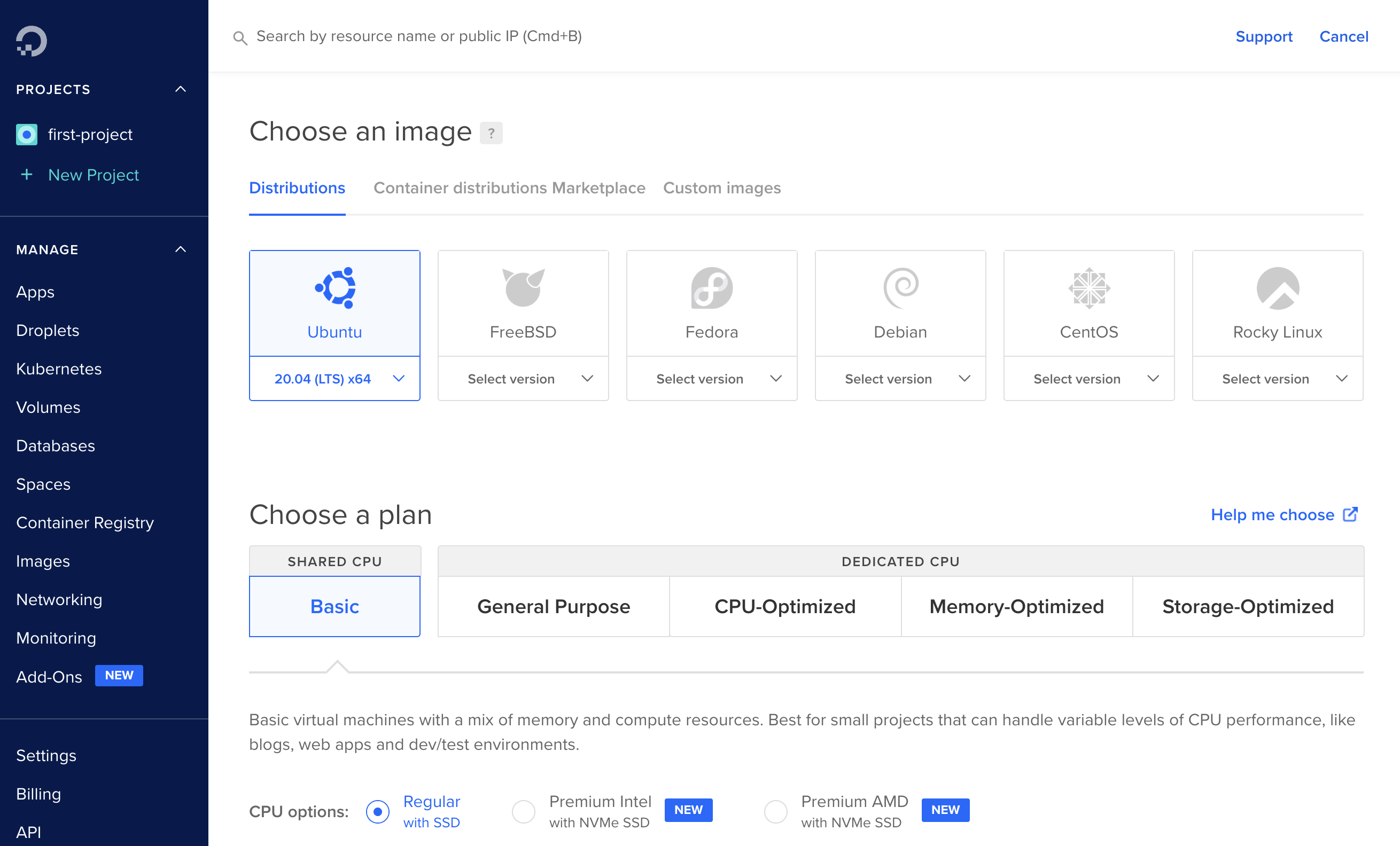Select the Basic plan tab
This screenshot has height=846, width=1400.
coord(335,606)
